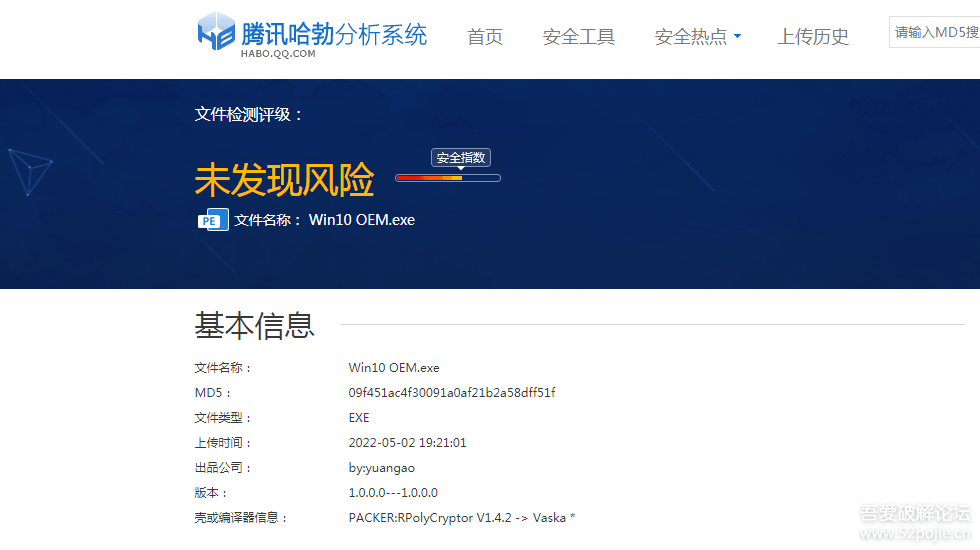Screen dimensions: 980x550
Task: Select the MD5 hash value 09f451ac4f30091a0af21b2a58dff51f
Action: tap(452, 392)
